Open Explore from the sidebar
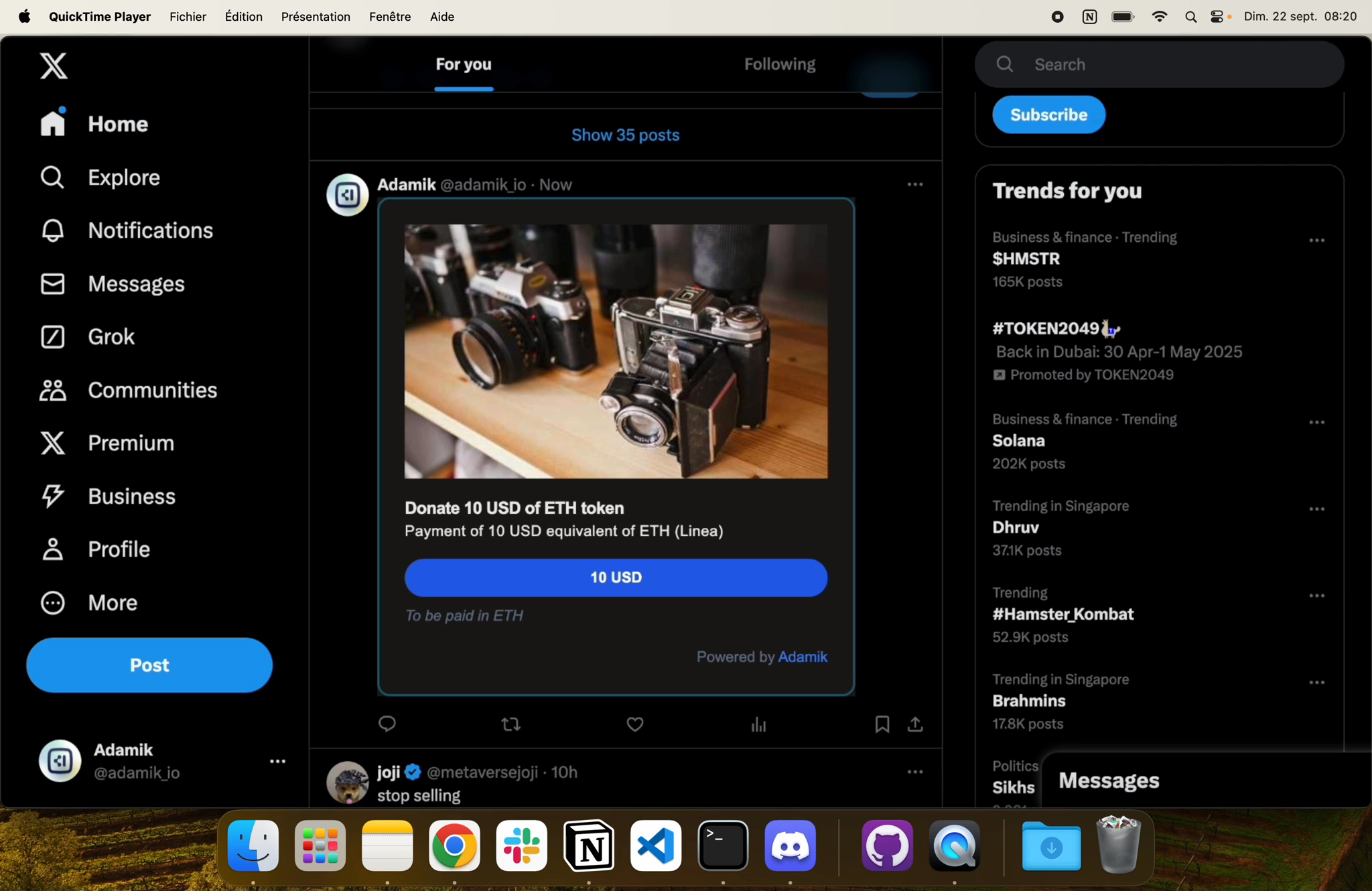This screenshot has width=1372, height=891. [100, 178]
